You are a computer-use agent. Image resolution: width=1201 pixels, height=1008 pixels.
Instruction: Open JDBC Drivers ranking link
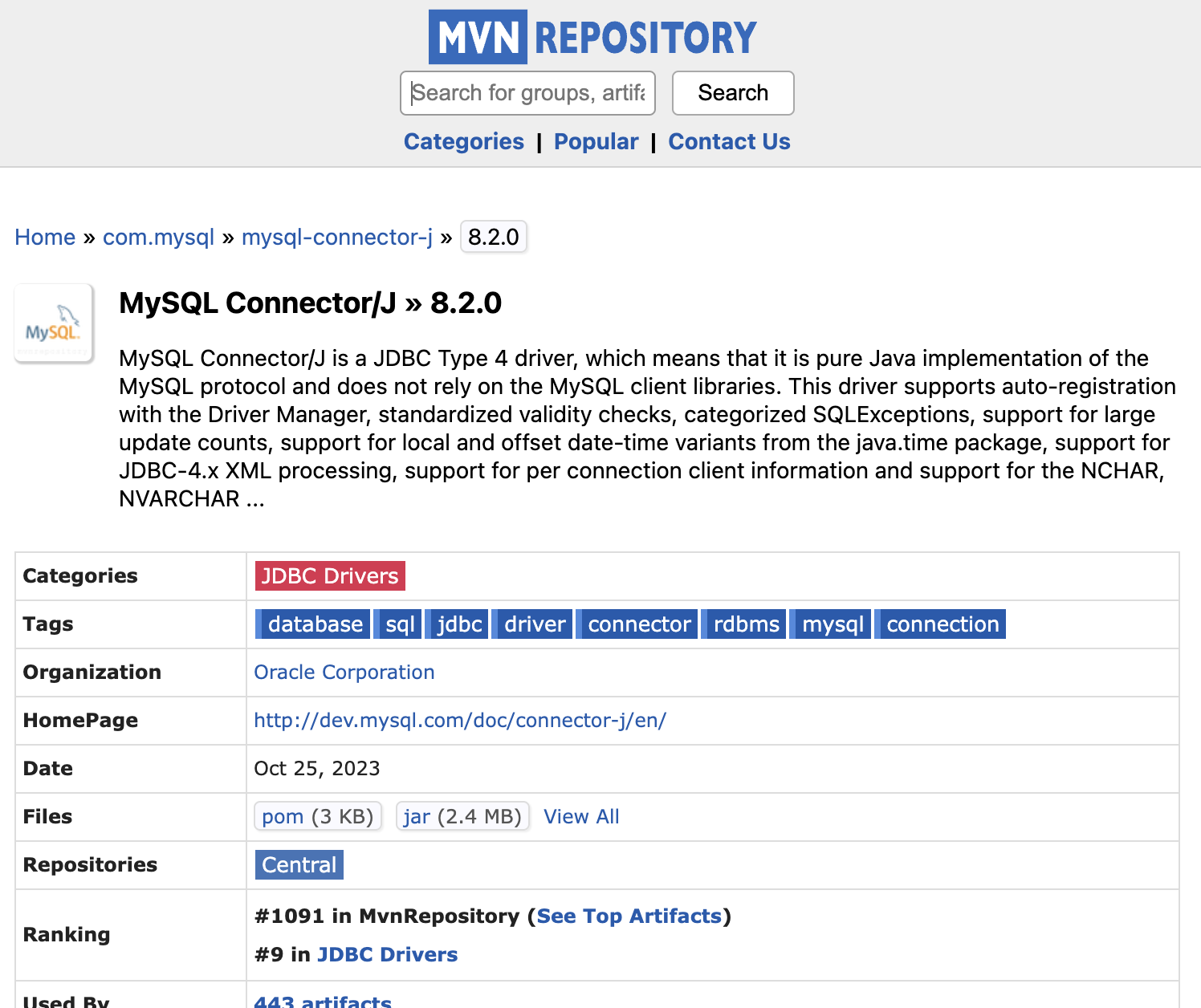(x=388, y=955)
